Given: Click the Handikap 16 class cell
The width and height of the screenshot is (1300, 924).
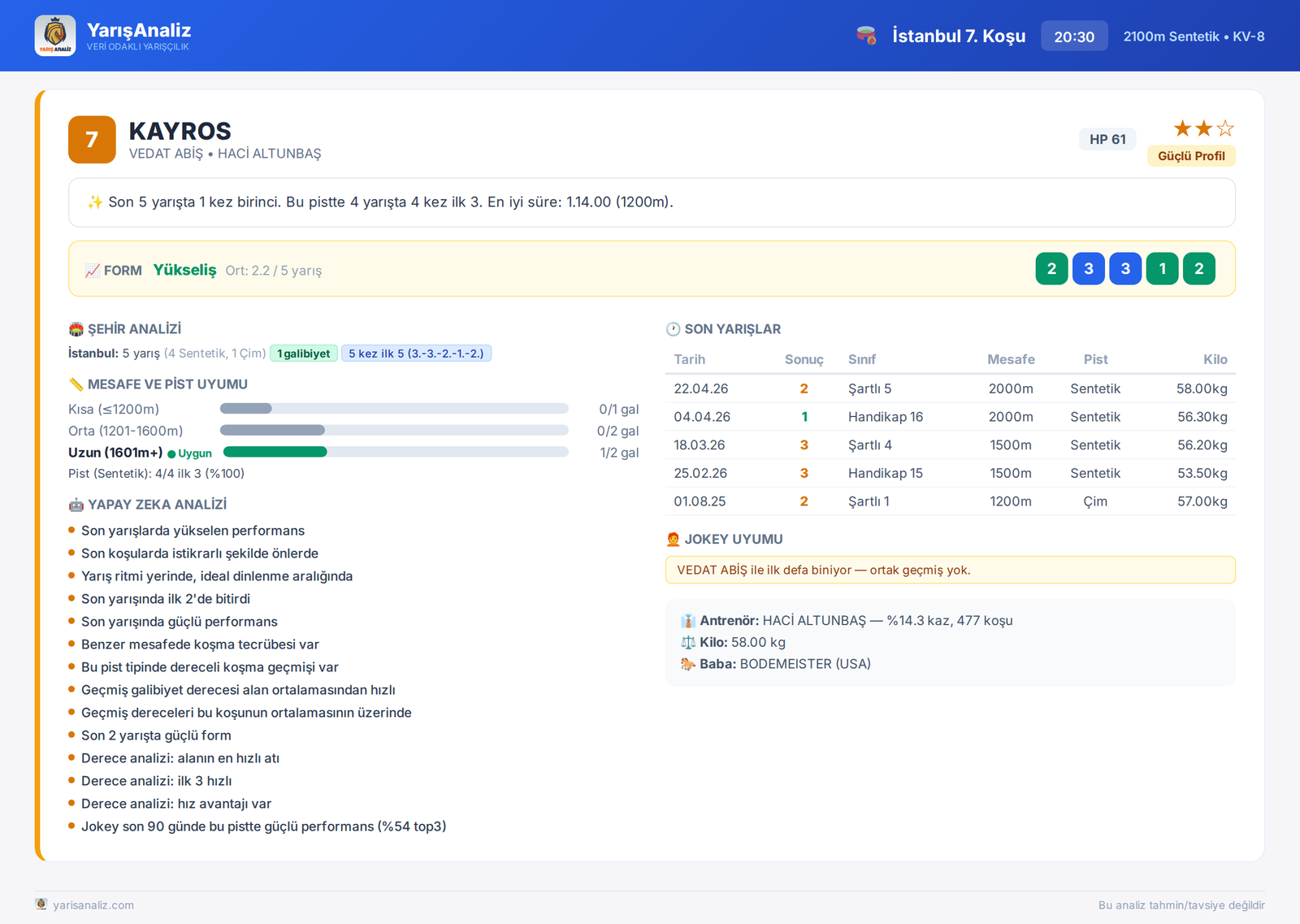Looking at the screenshot, I should (x=885, y=417).
